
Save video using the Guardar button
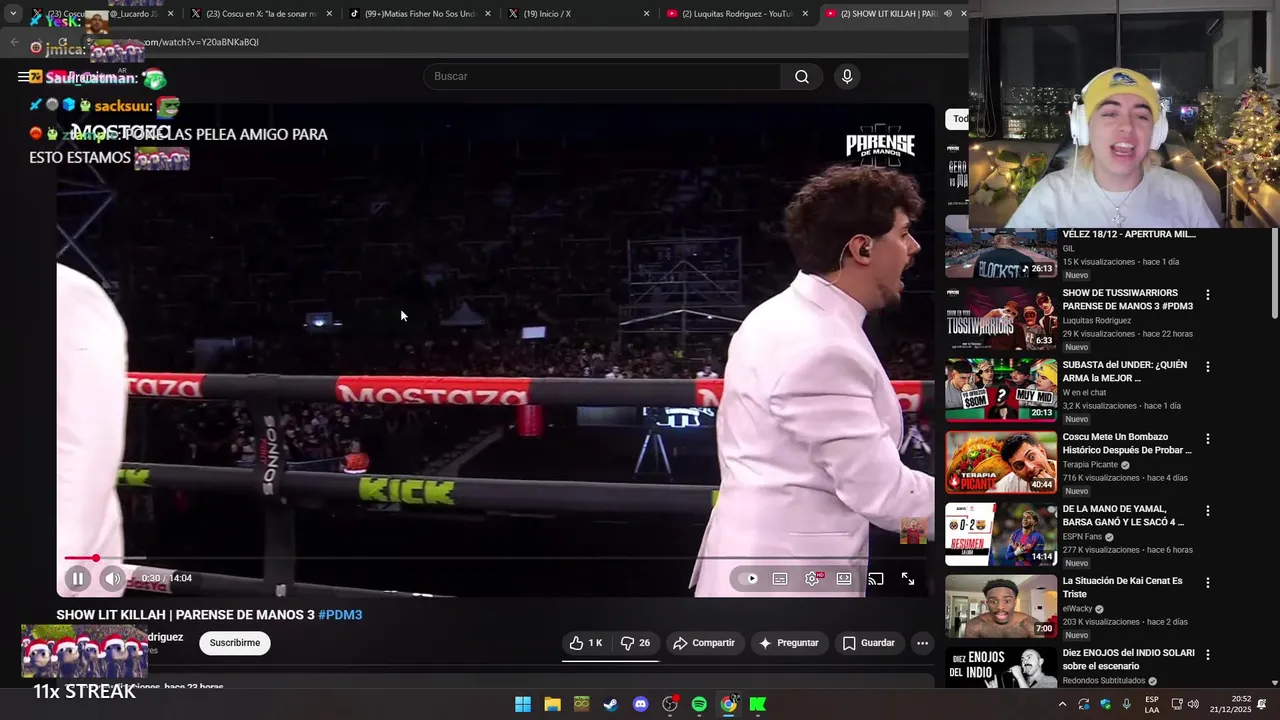click(868, 643)
